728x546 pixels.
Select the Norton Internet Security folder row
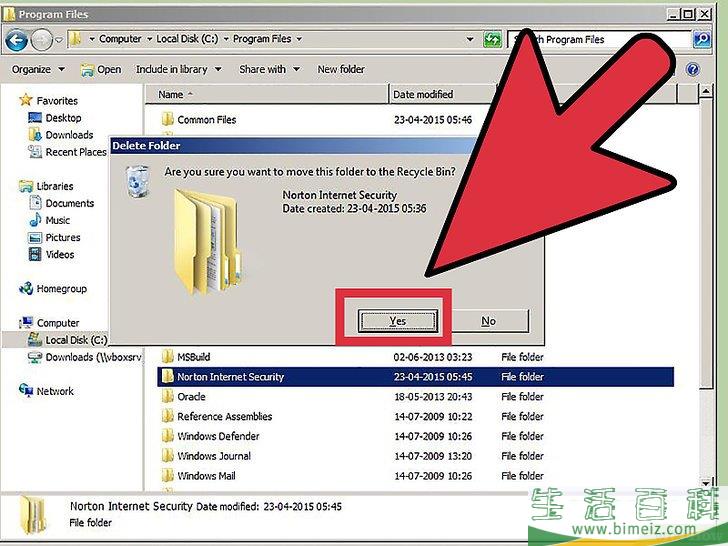pyautogui.click(x=416, y=377)
